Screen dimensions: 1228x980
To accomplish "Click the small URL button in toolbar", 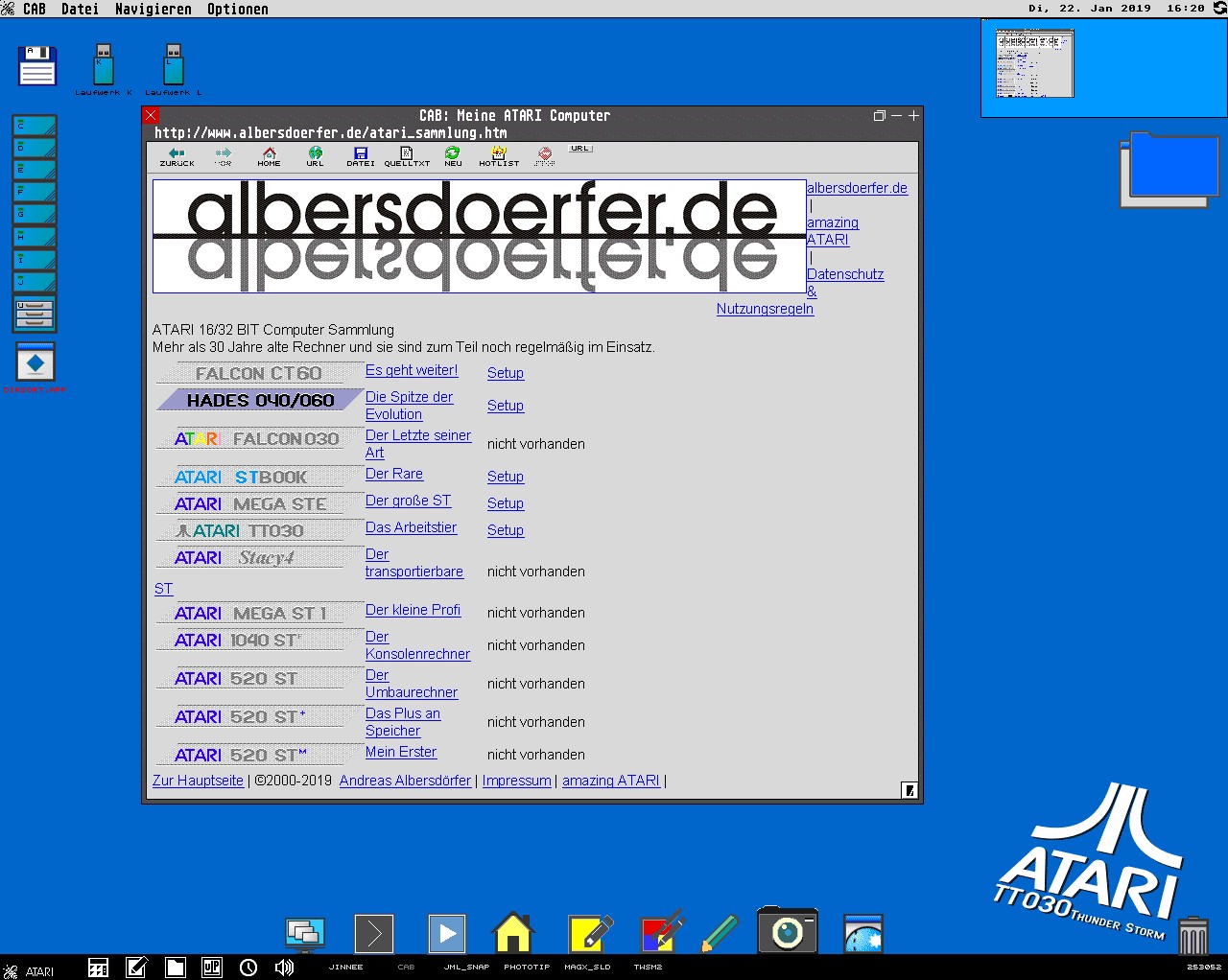I will 580,149.
